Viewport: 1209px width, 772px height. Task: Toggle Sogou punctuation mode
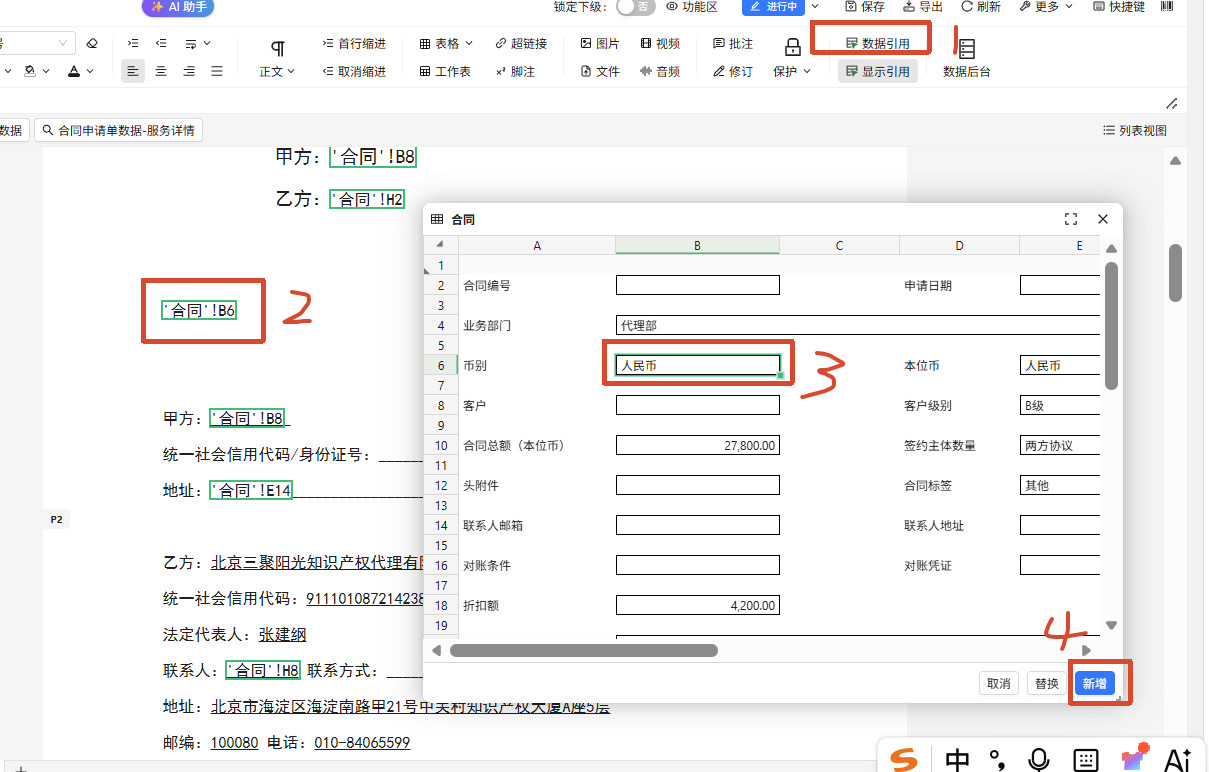point(997,760)
